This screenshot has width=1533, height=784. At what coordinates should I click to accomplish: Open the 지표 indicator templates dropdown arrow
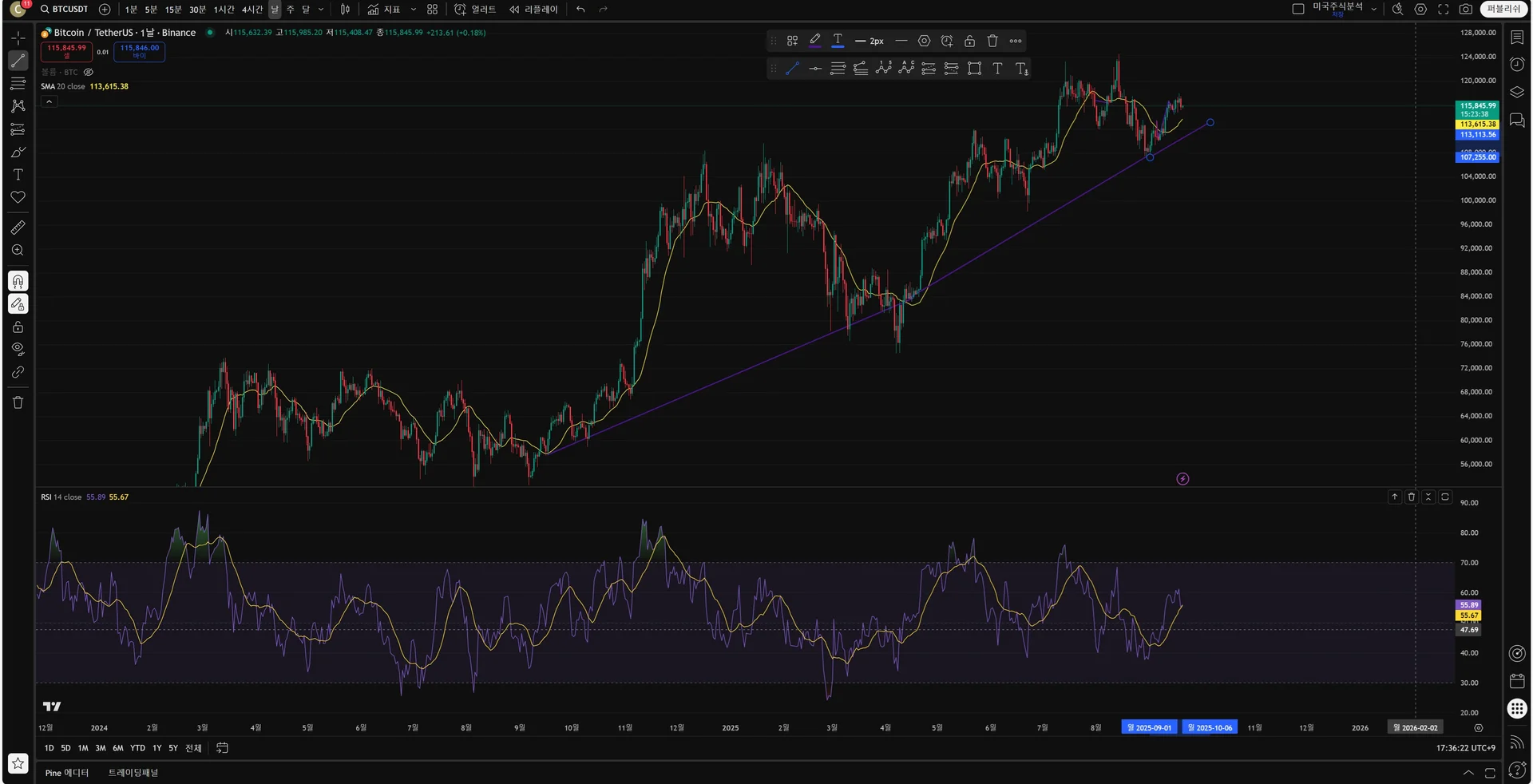tap(413, 10)
